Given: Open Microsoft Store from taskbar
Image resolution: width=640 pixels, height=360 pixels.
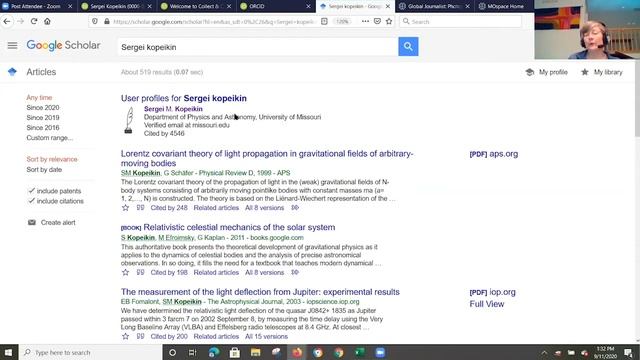Looking at the screenshot, I should pyautogui.click(x=235, y=352).
